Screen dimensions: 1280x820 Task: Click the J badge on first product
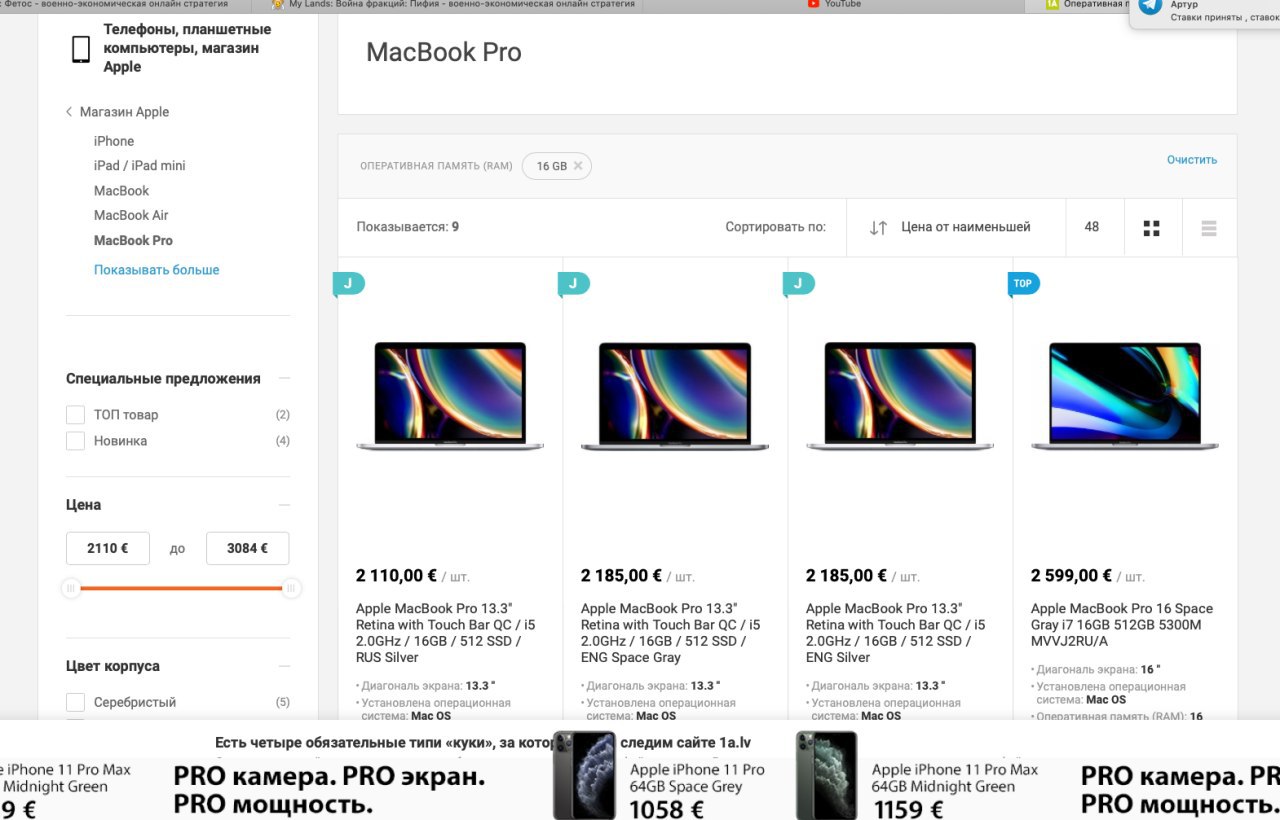(348, 284)
